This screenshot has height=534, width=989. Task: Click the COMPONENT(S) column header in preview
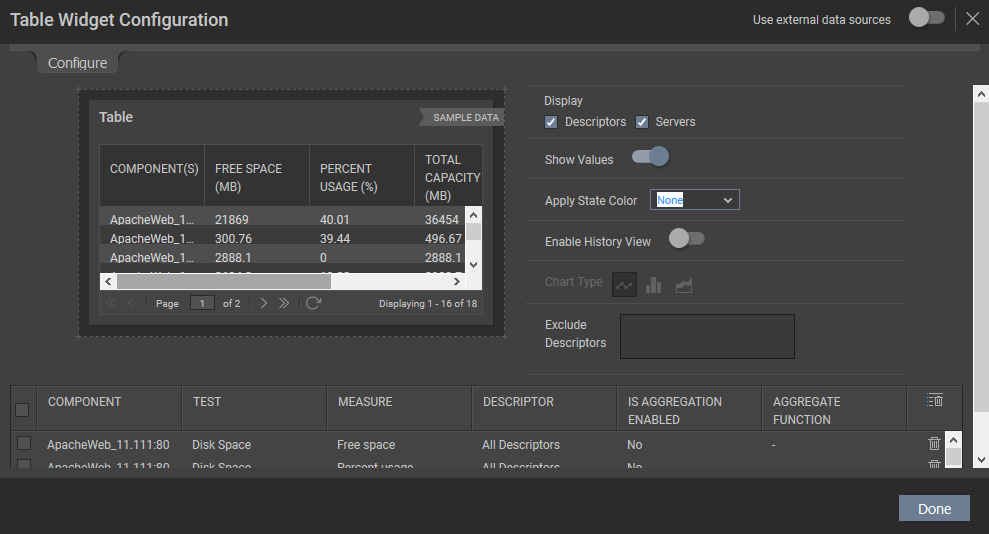(152, 175)
